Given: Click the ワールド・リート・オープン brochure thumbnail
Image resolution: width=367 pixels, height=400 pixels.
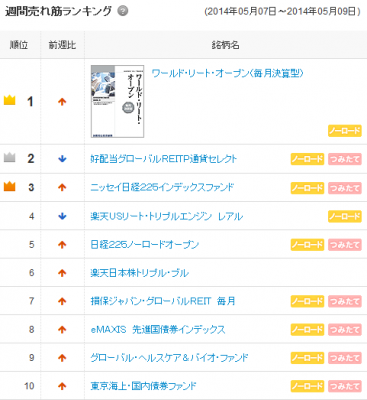Looking at the screenshot, I should 118,101.
